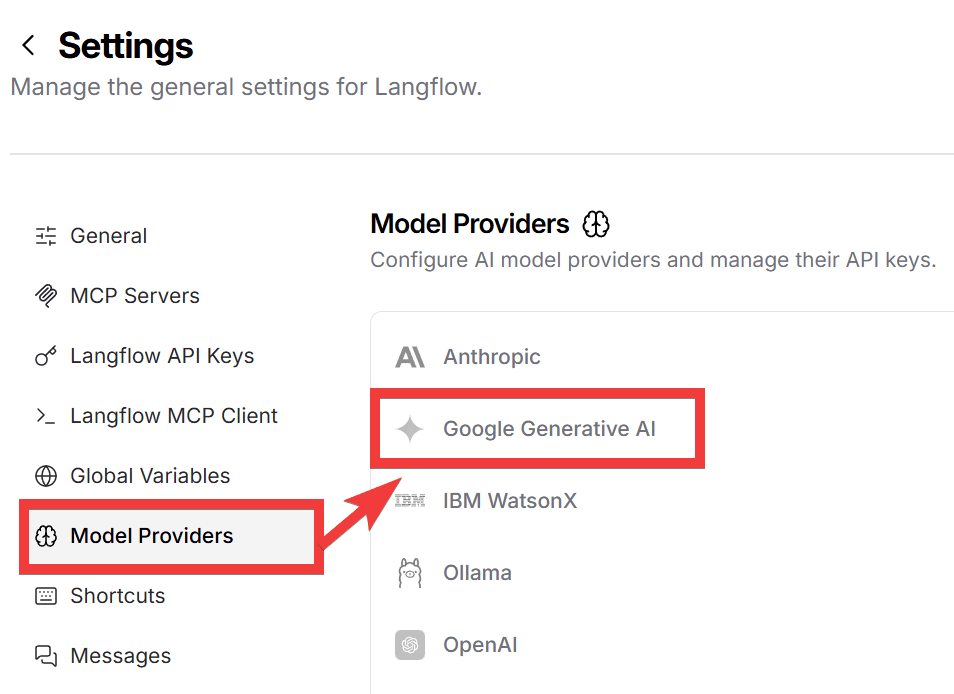Click the Messages chat bubbles icon
This screenshot has width=954, height=694.
click(x=46, y=656)
